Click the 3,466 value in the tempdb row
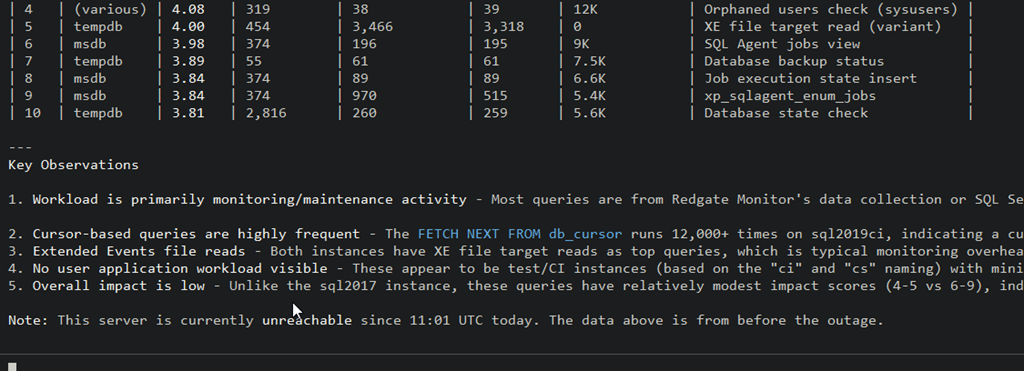 point(372,27)
